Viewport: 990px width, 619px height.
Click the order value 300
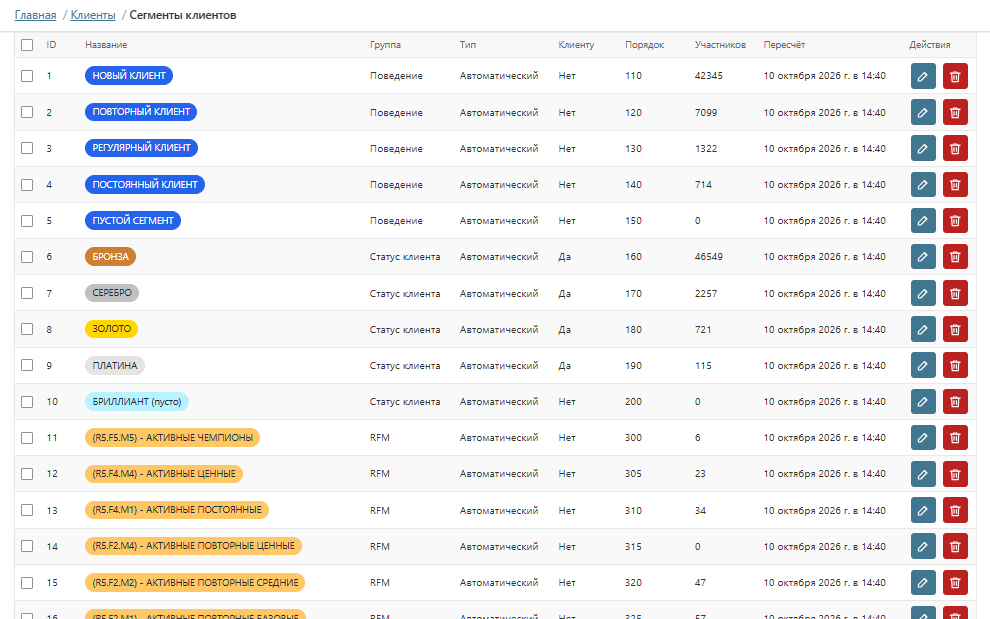click(x=633, y=437)
